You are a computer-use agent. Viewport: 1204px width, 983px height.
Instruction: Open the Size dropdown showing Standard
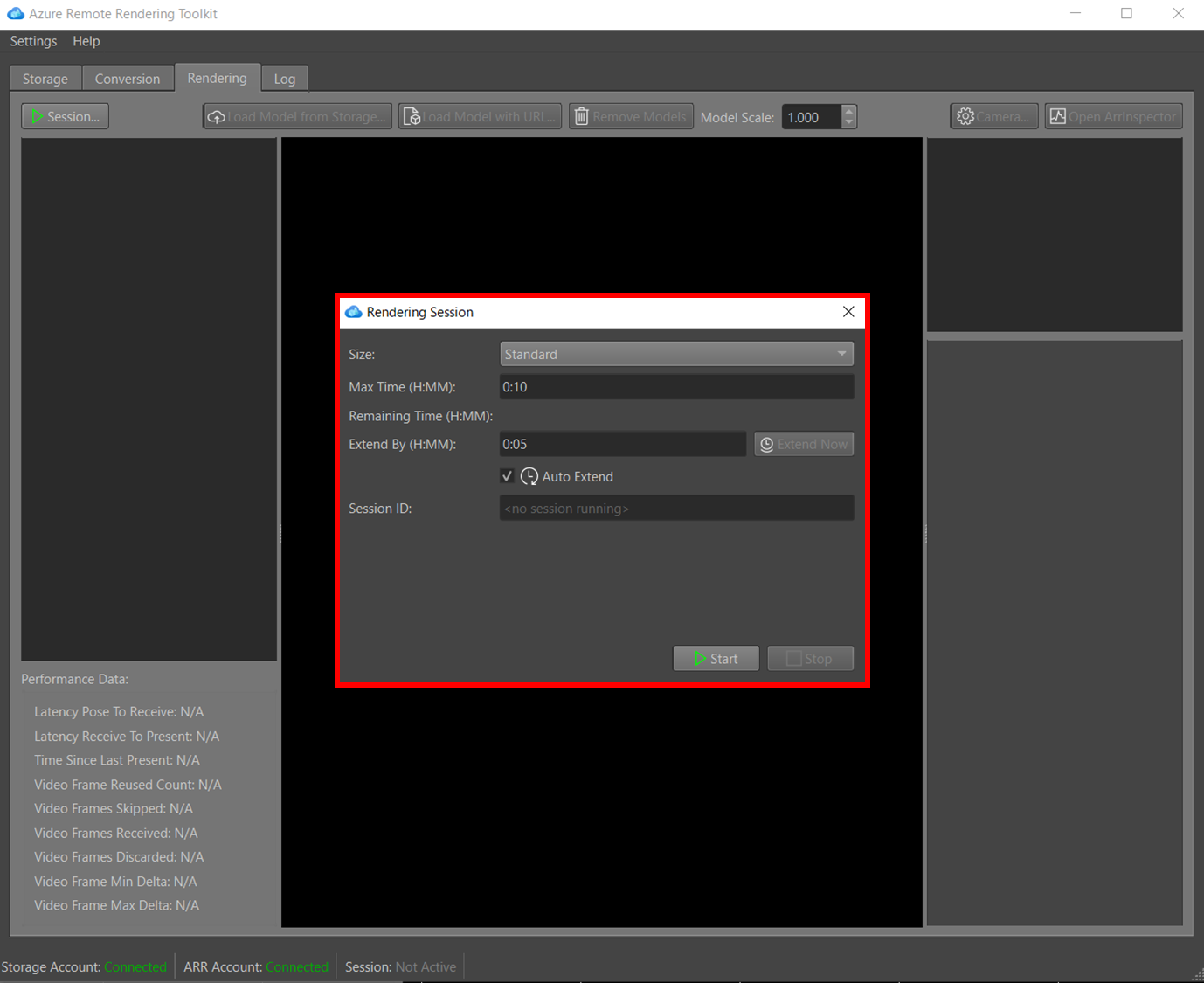click(675, 354)
